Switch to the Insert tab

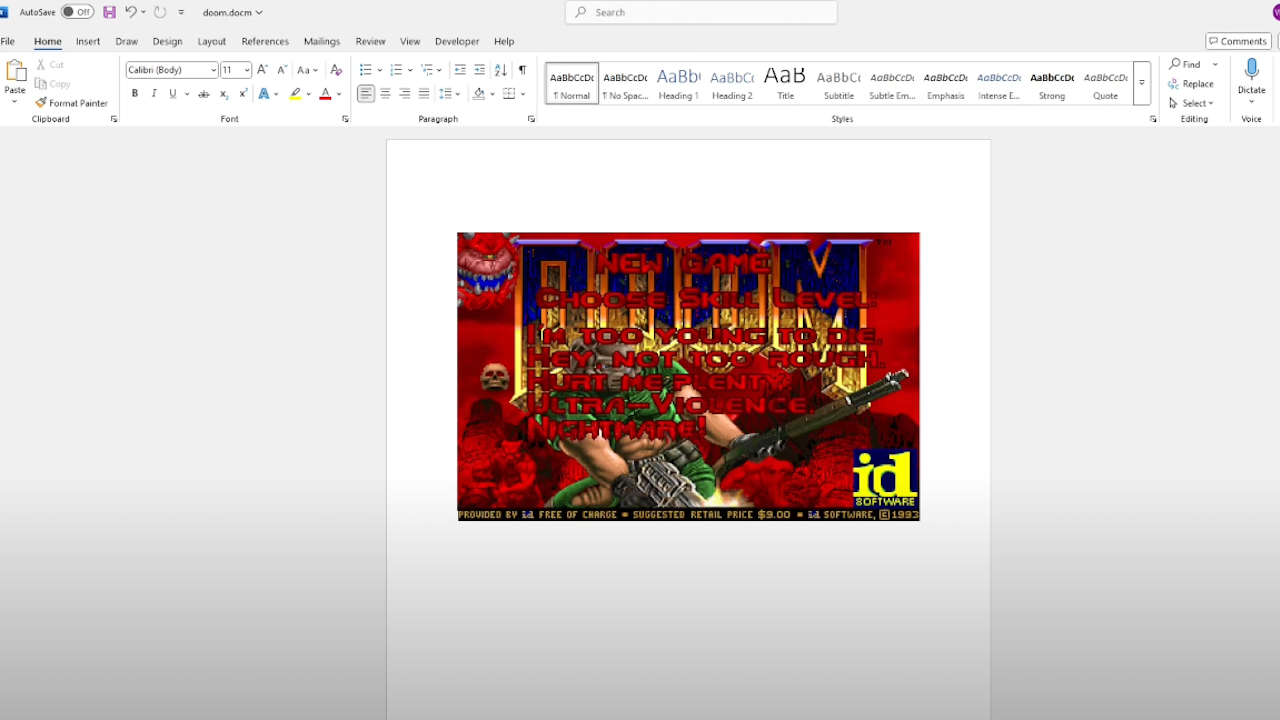(x=88, y=41)
